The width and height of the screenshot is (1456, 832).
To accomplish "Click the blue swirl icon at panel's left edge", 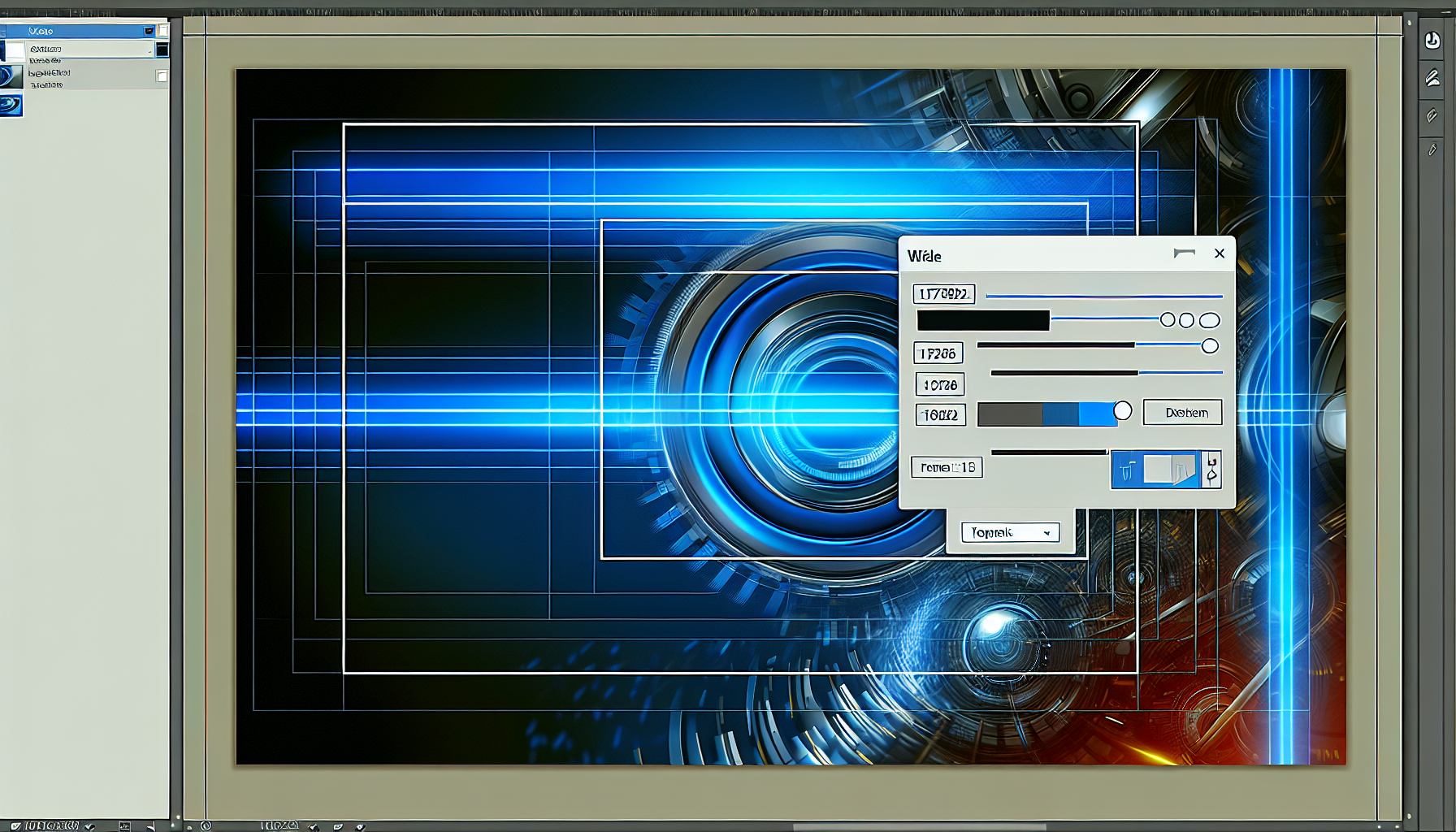I will coord(11,105).
